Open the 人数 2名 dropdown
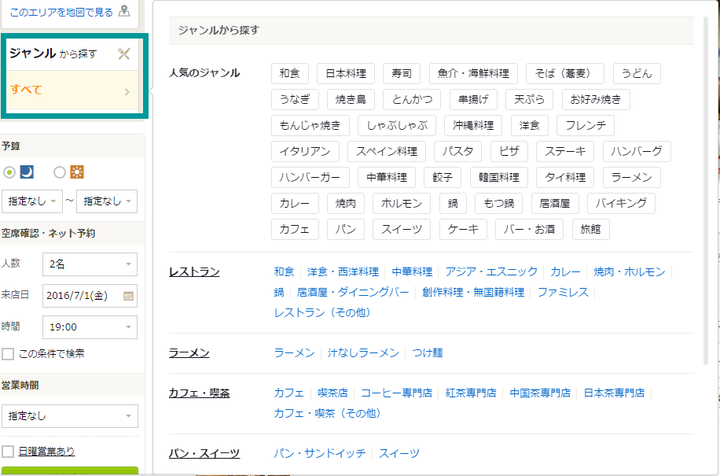The image size is (720, 476). click(90, 264)
